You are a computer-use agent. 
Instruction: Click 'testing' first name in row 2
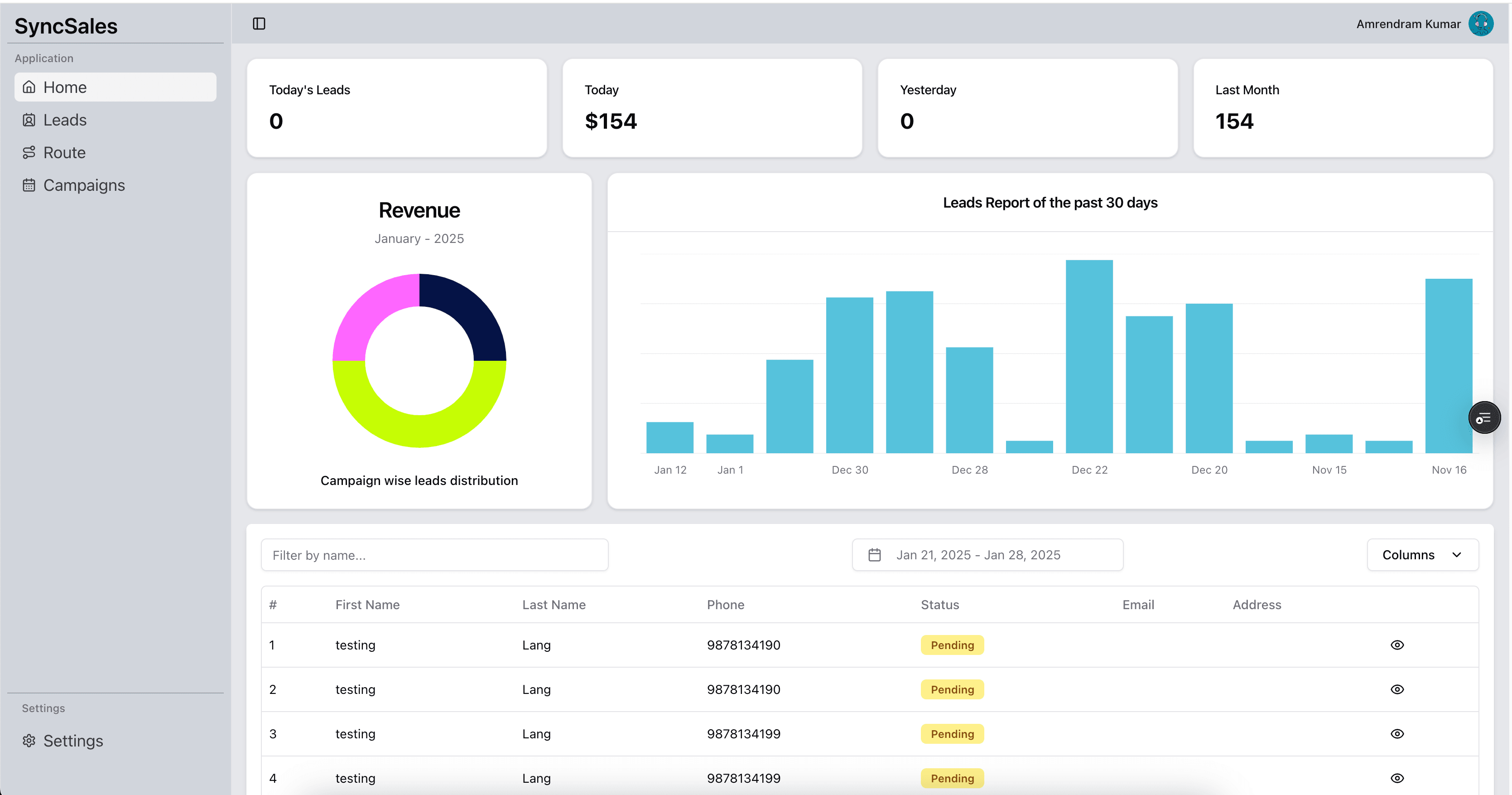355,689
